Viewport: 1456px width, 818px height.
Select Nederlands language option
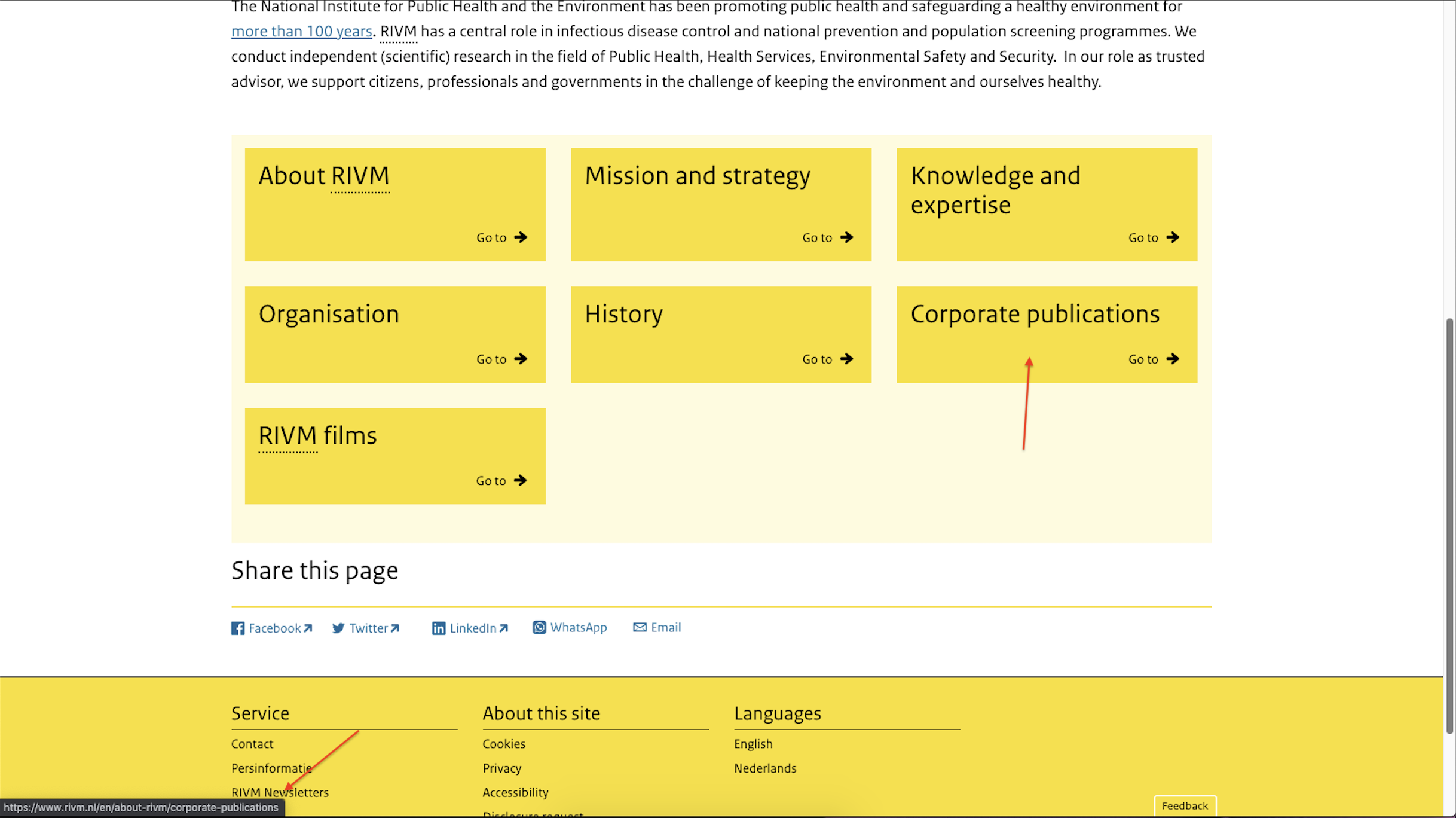pos(765,768)
